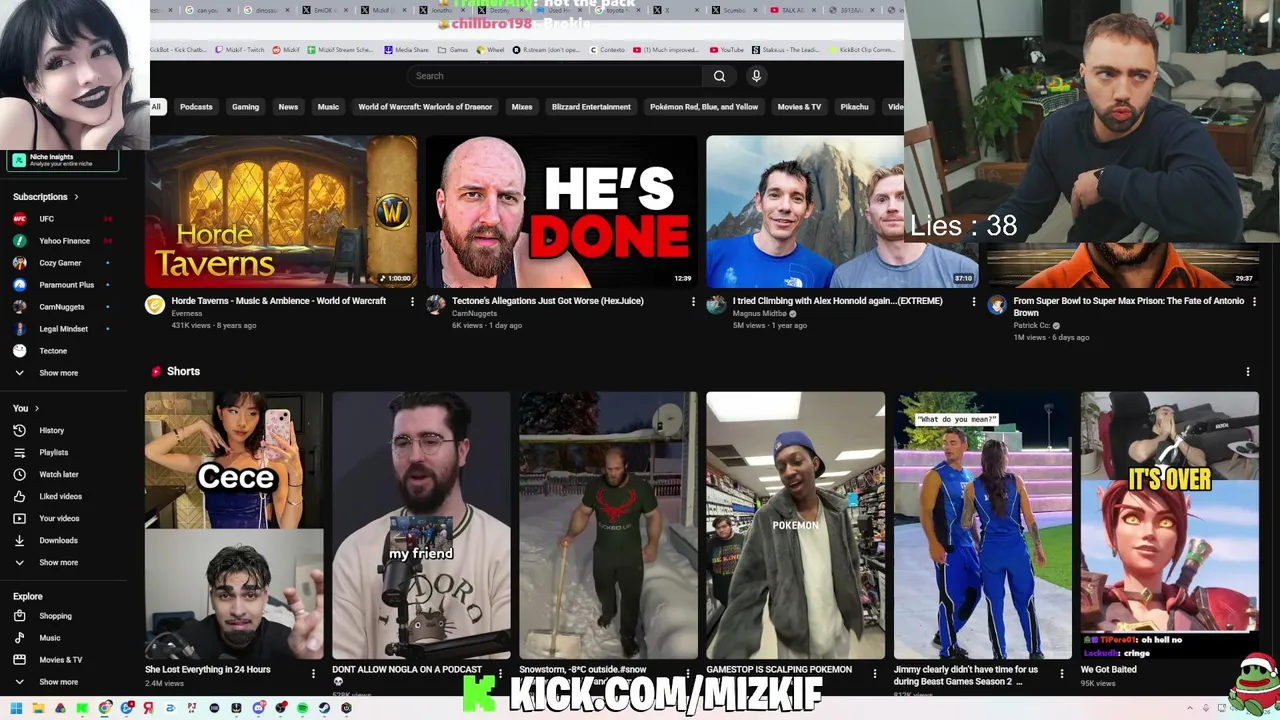Open options for Jimmy Beast Games short
Screen dimensions: 1280x720
(1062, 673)
